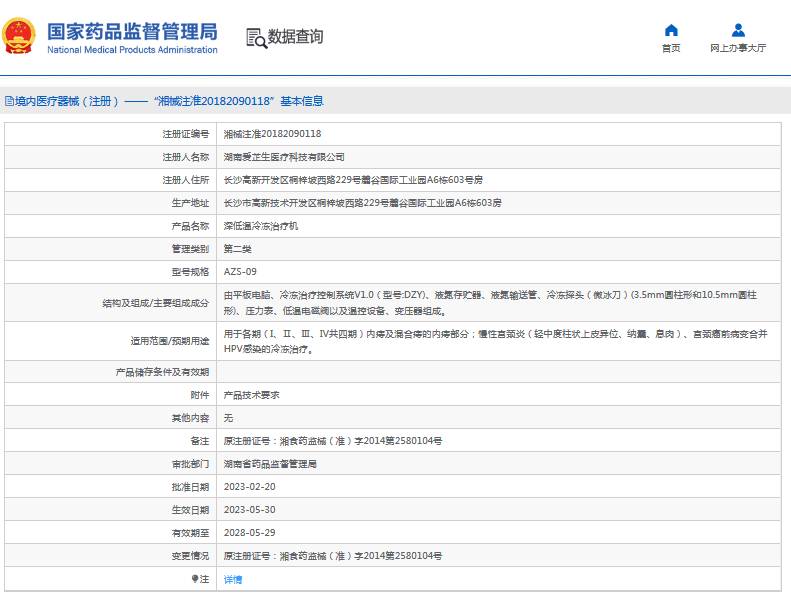791x600 pixels.
Task: Go to home page via house icon
Action: 671,30
